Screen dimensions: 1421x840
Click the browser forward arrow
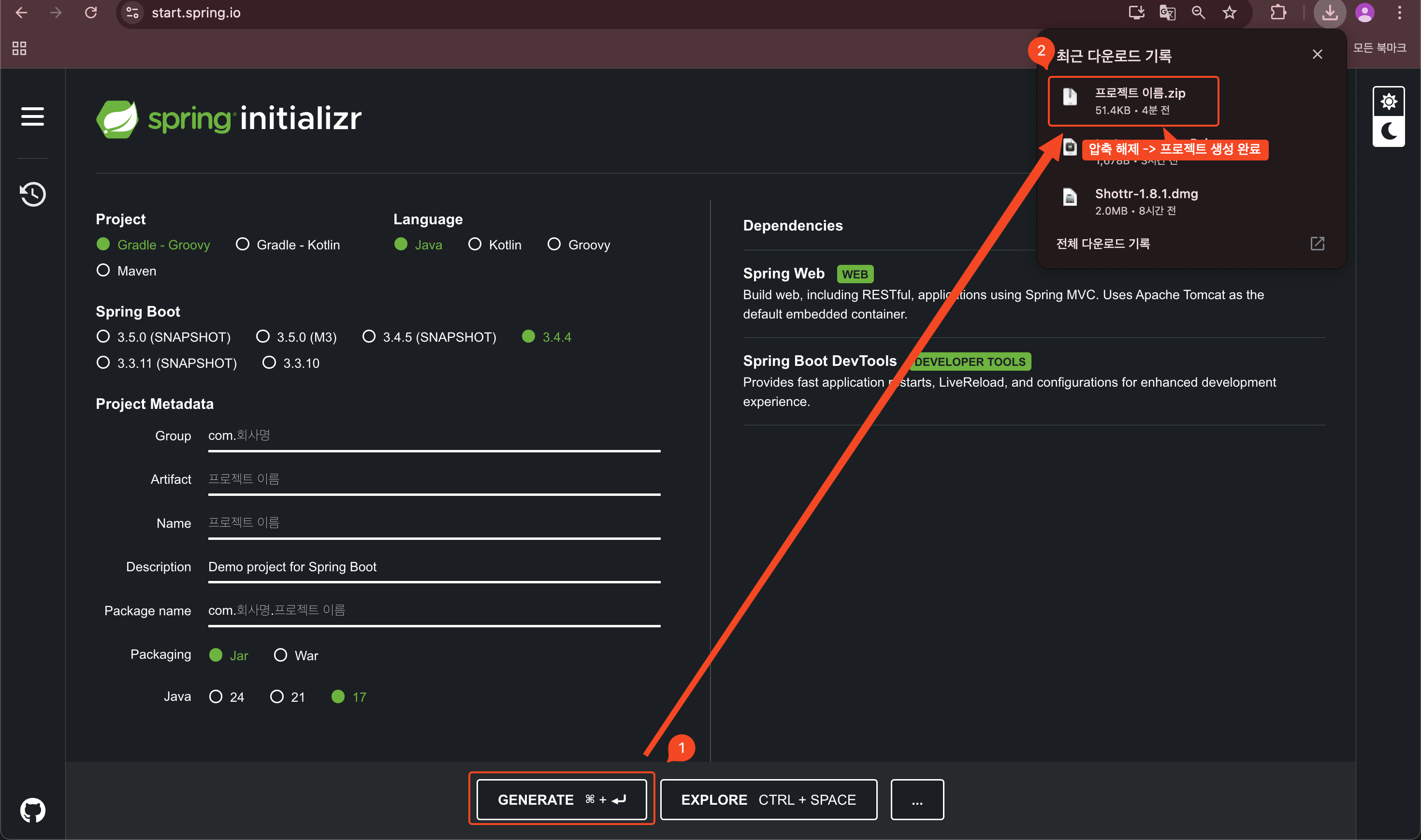[56, 13]
